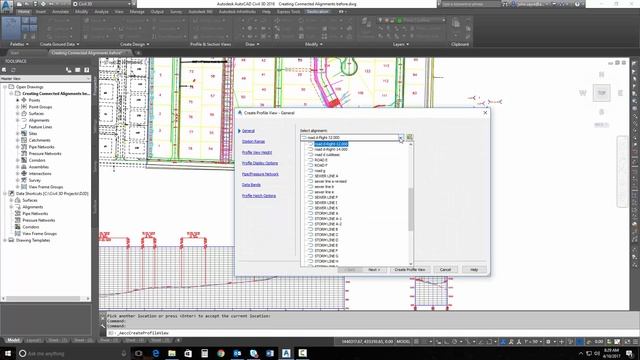Expand the Create Ground Data panel
The height and width of the screenshot is (360, 640).
click(60, 44)
